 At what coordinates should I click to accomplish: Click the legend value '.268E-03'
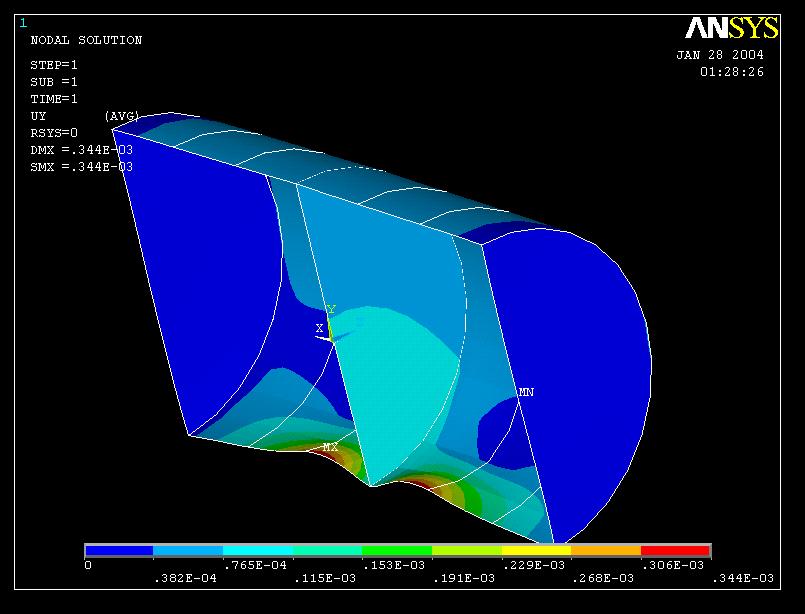pyautogui.click(x=603, y=578)
